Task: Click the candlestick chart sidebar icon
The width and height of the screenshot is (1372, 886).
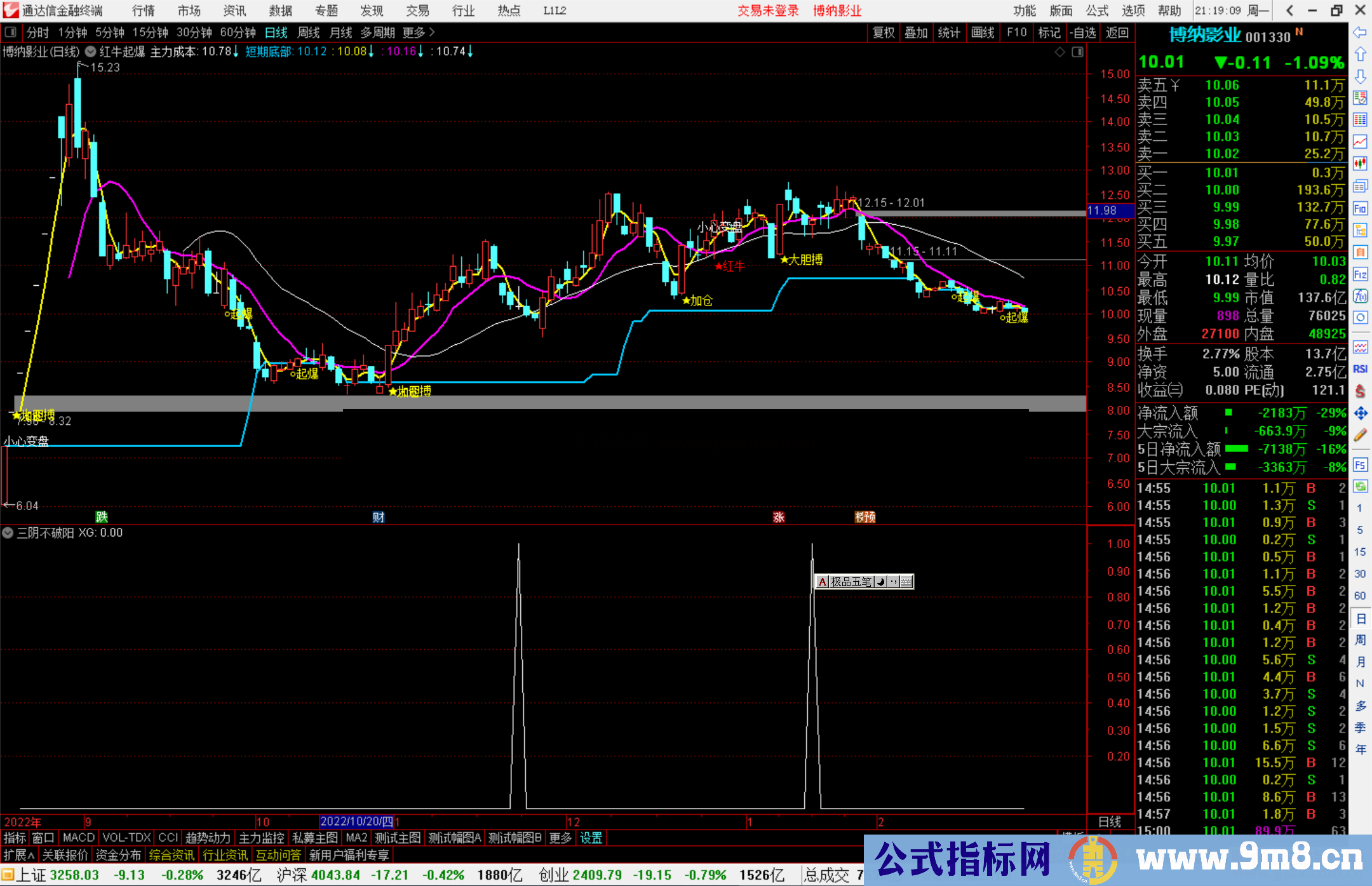Action: point(1360,163)
